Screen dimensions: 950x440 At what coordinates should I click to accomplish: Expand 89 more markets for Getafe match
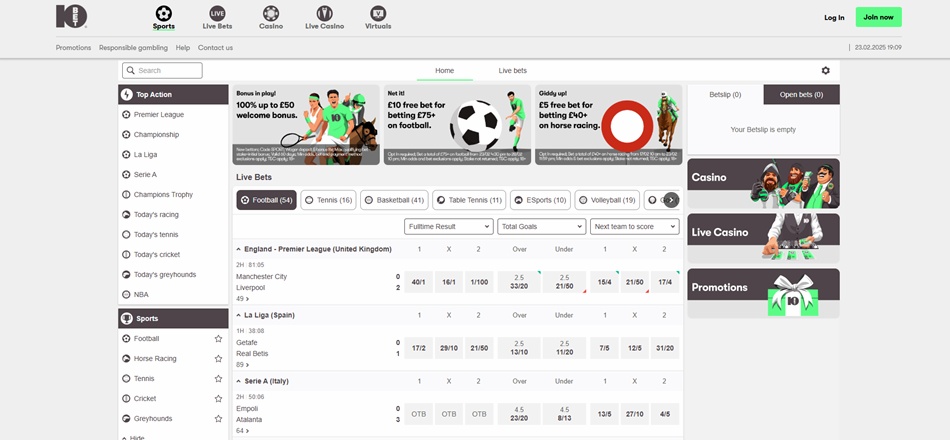242,365
